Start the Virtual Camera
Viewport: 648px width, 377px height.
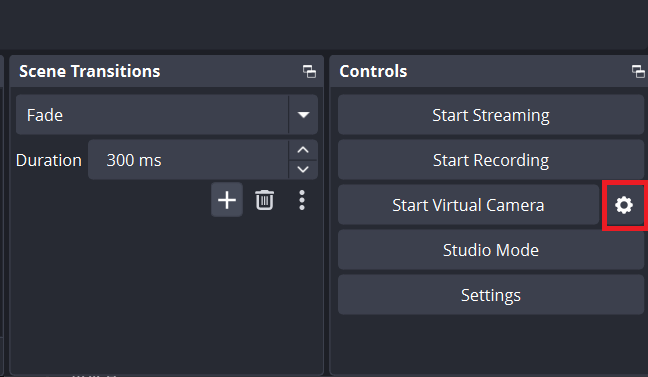468,205
